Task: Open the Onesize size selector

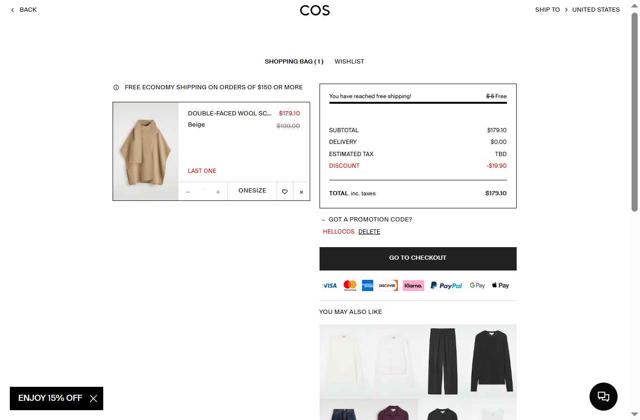Action: pyautogui.click(x=252, y=191)
